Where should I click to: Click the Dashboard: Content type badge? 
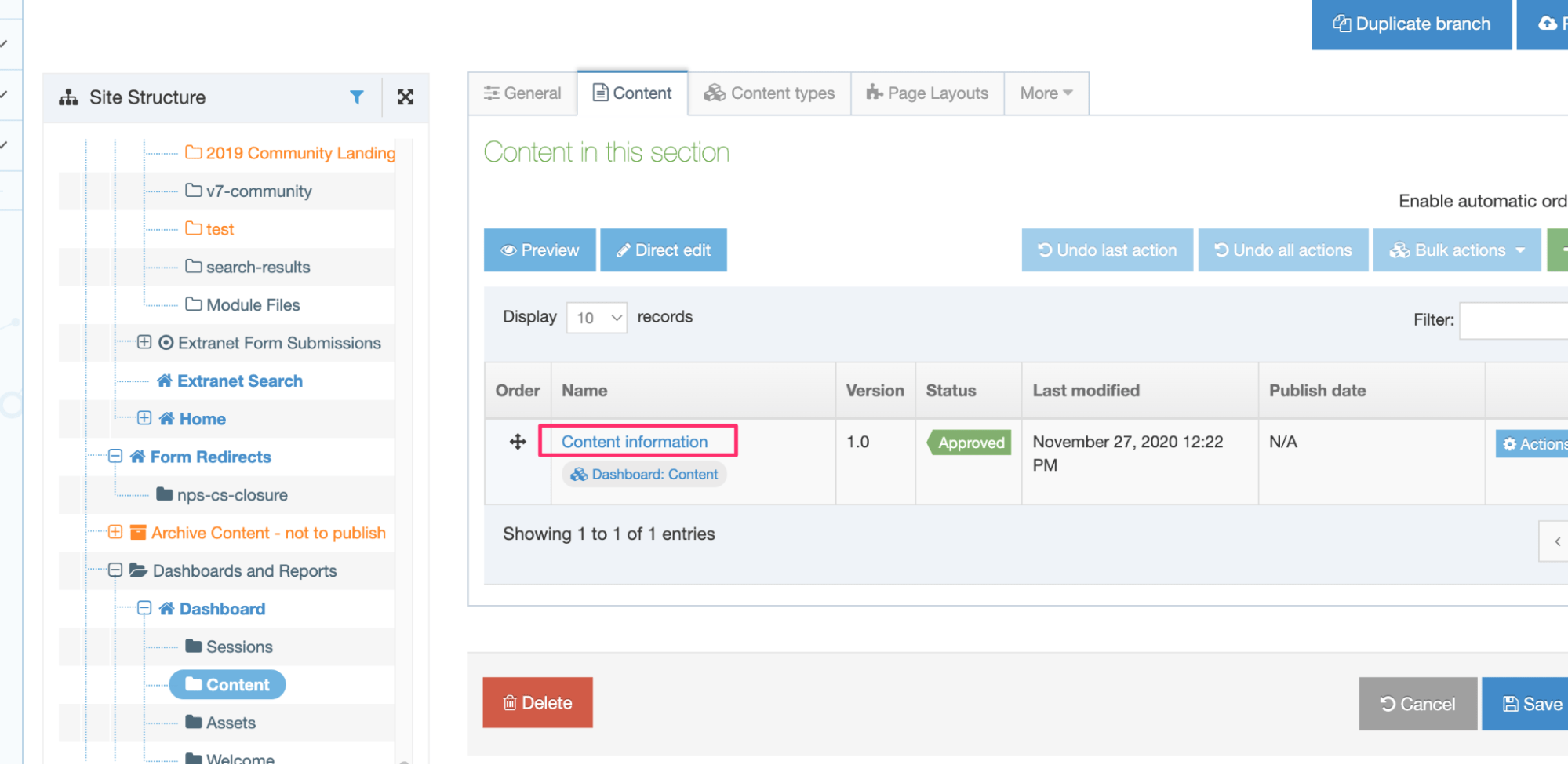point(644,475)
